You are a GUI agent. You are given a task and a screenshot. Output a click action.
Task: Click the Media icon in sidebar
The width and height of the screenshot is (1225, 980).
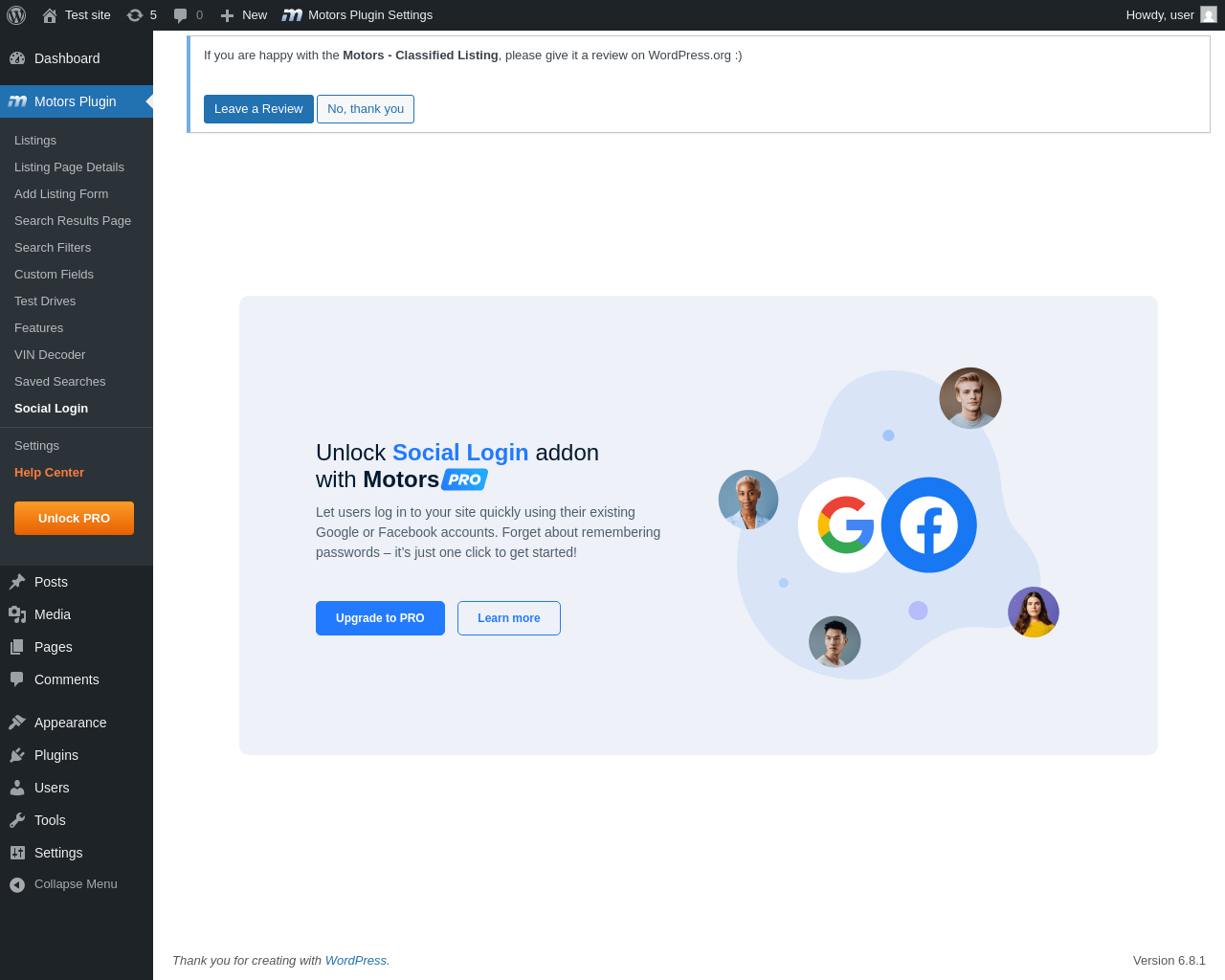click(x=17, y=614)
